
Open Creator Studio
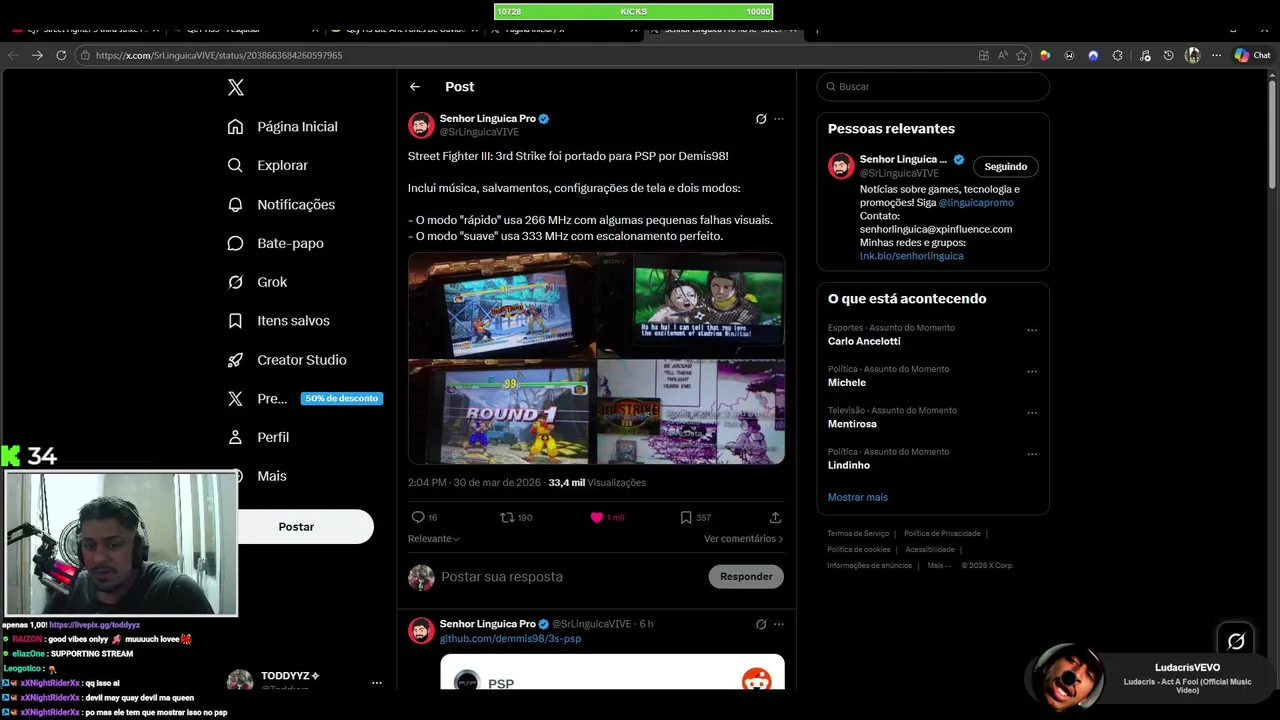pyautogui.click(x=287, y=360)
